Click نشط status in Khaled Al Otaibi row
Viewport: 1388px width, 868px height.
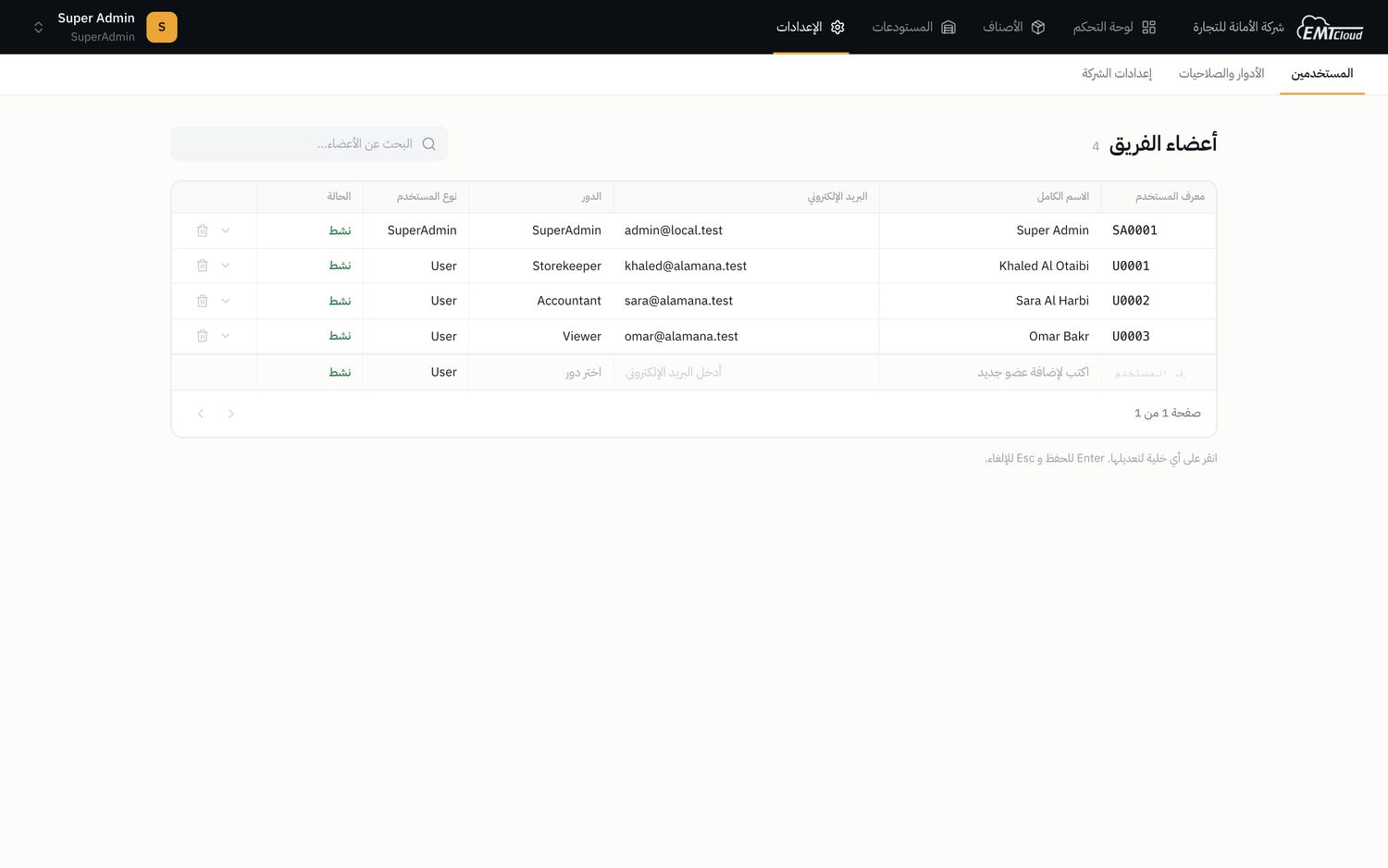pyautogui.click(x=340, y=266)
